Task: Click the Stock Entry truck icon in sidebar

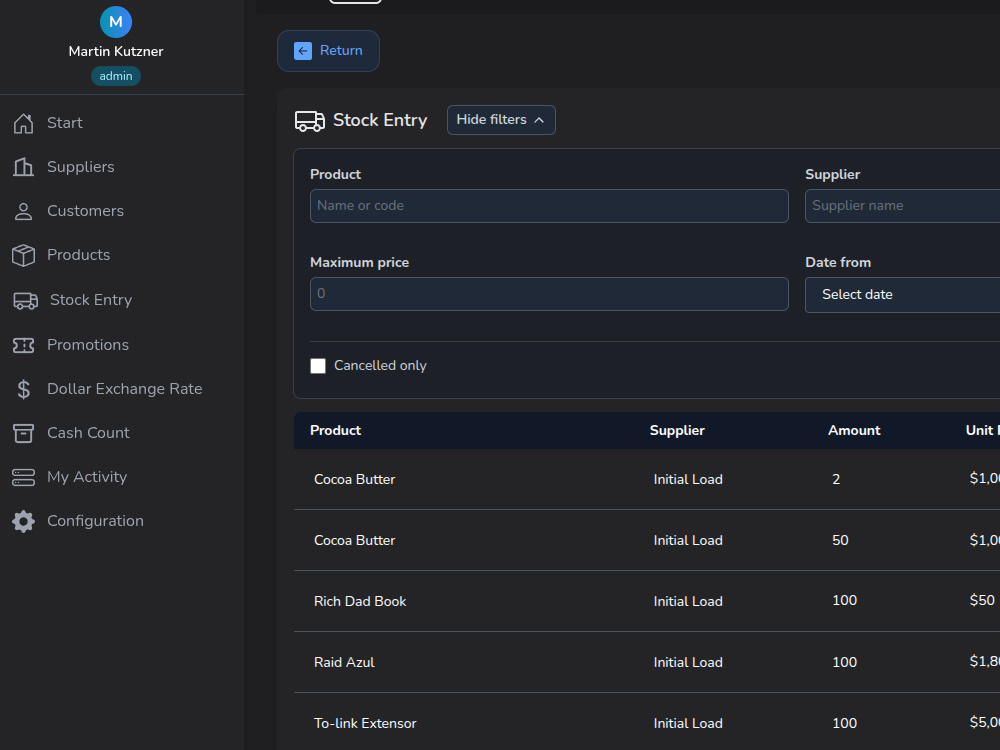Action: coord(26,300)
